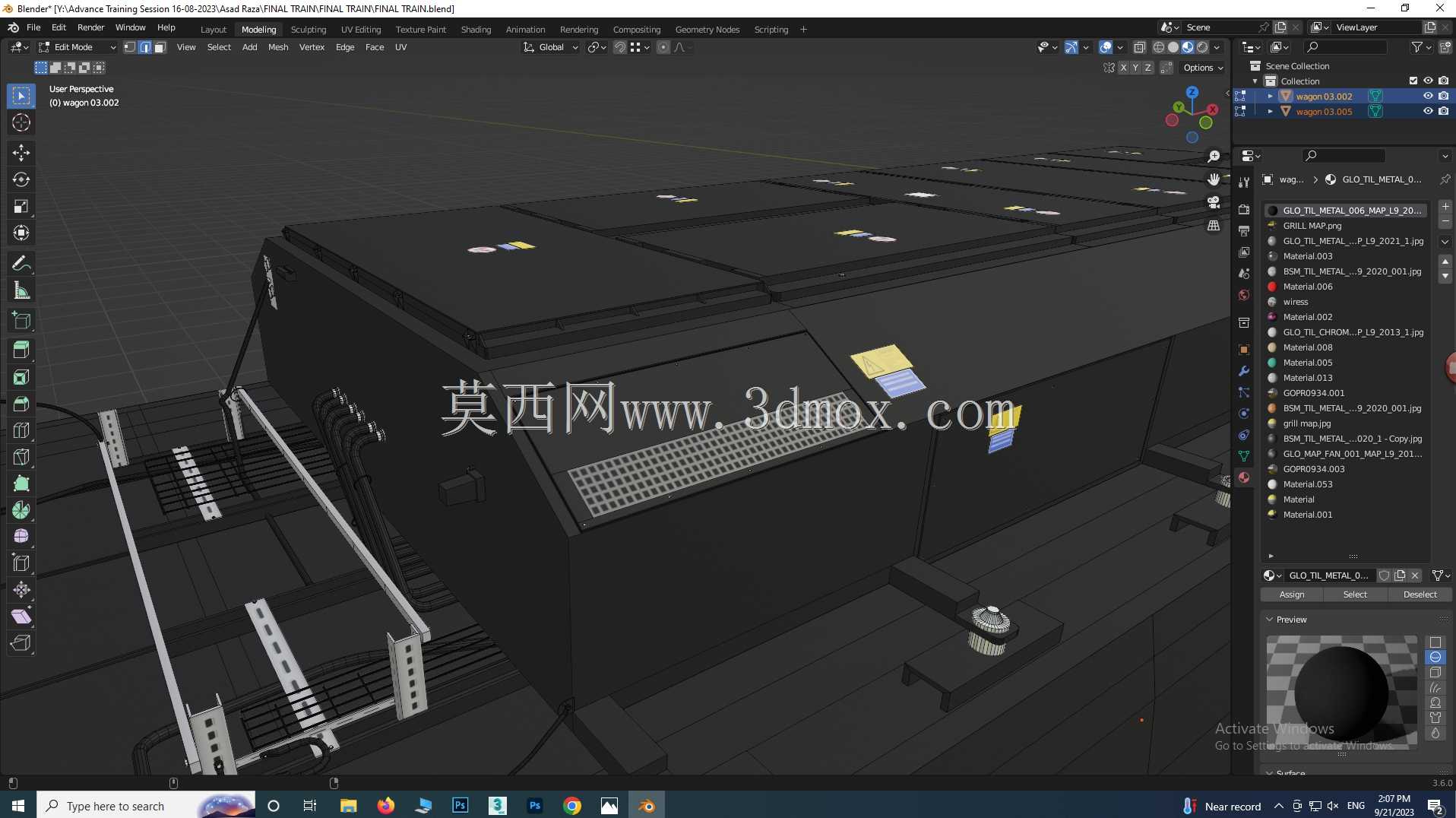Image resolution: width=1456 pixels, height=818 pixels.
Task: Hide wagon 03.005 in viewport
Action: [x=1428, y=112]
